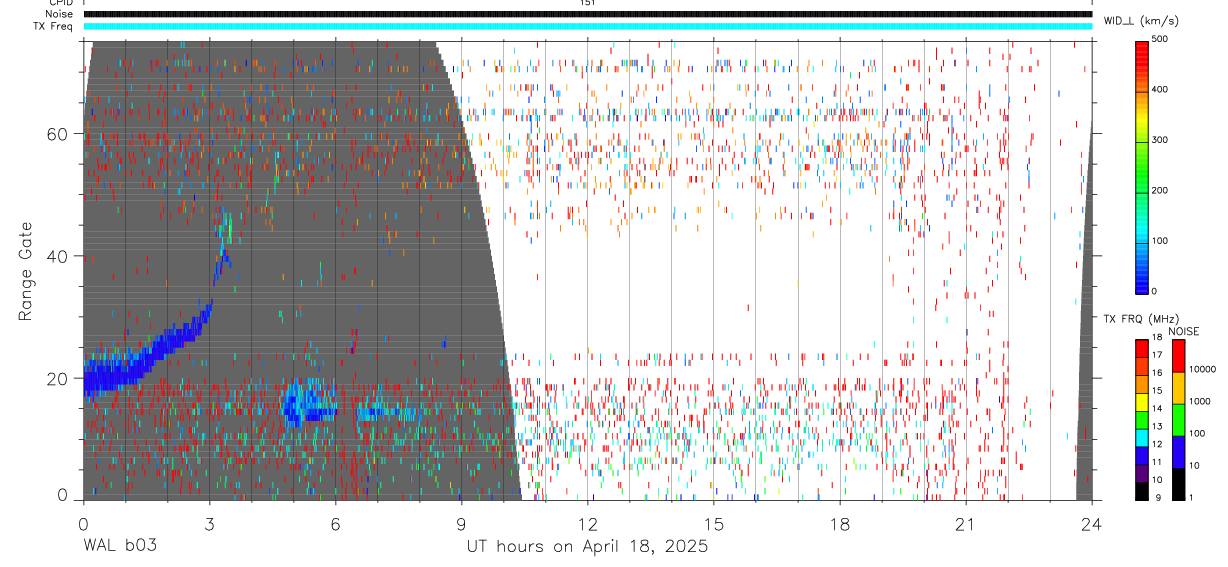1228x567 pixels.
Task: Click the '500' width scale label
Action: 1160,38
